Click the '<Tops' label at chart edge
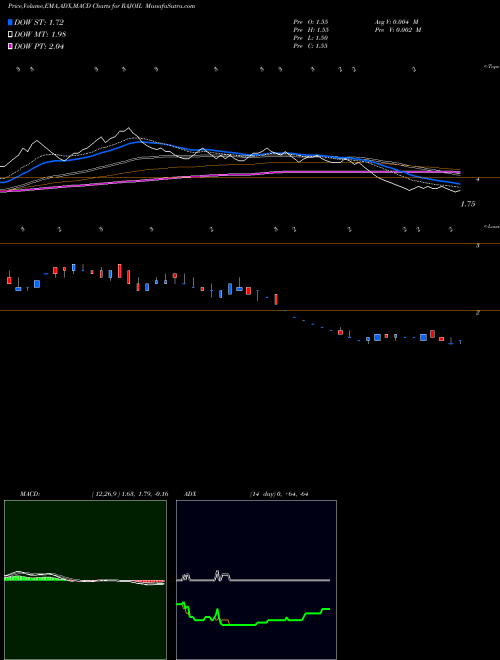Image resolution: width=500 pixels, height=660 pixels. 491,67
